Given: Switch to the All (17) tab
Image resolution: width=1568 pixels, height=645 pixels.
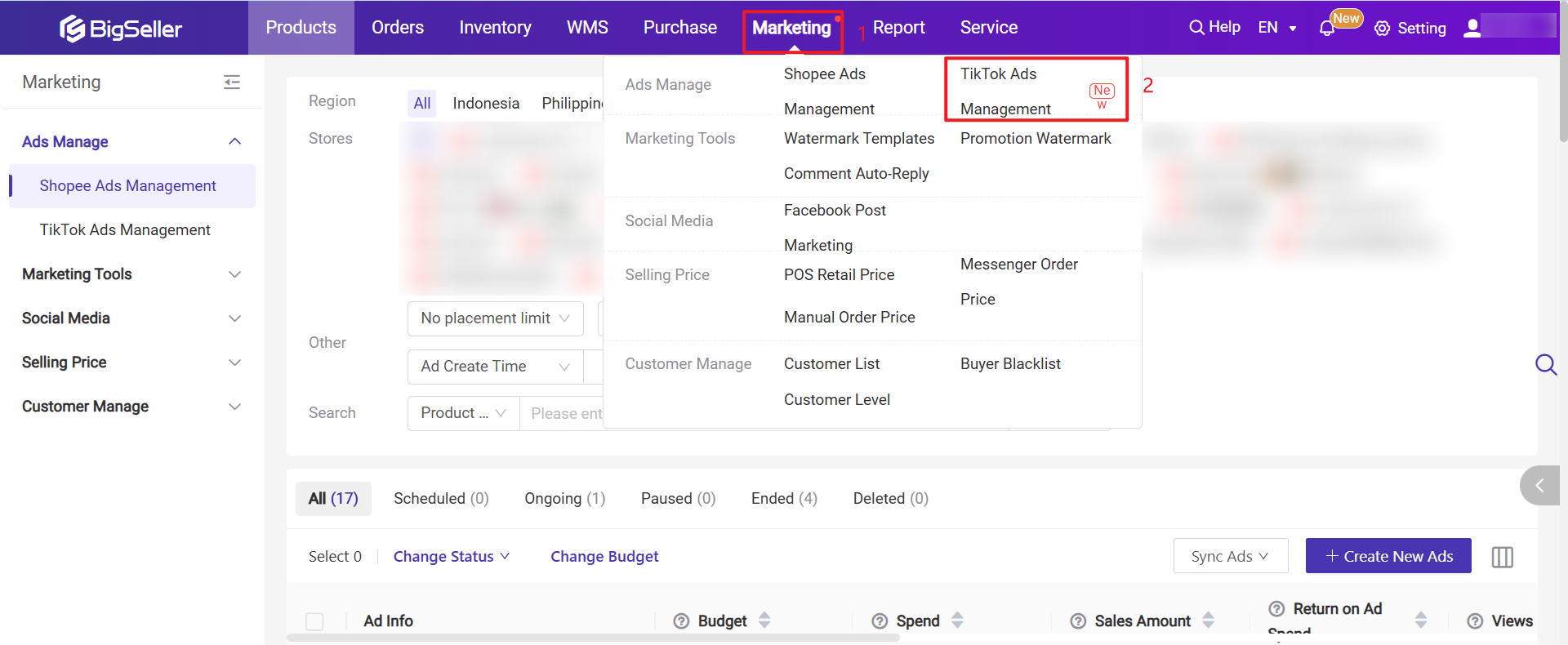Looking at the screenshot, I should coord(333,499).
